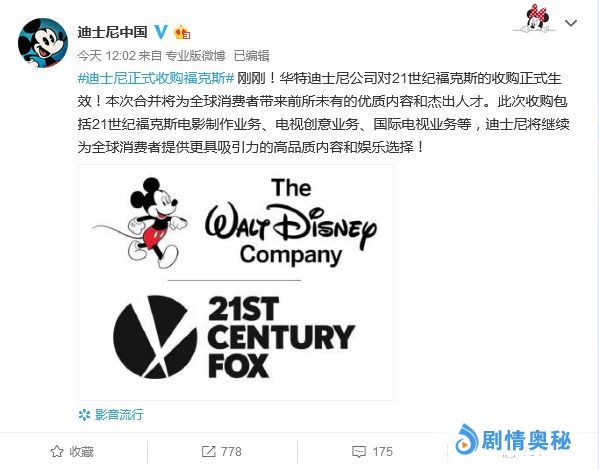Click the Mickey Mouse figure in image
Screen dimensions: 599x470
(148, 223)
